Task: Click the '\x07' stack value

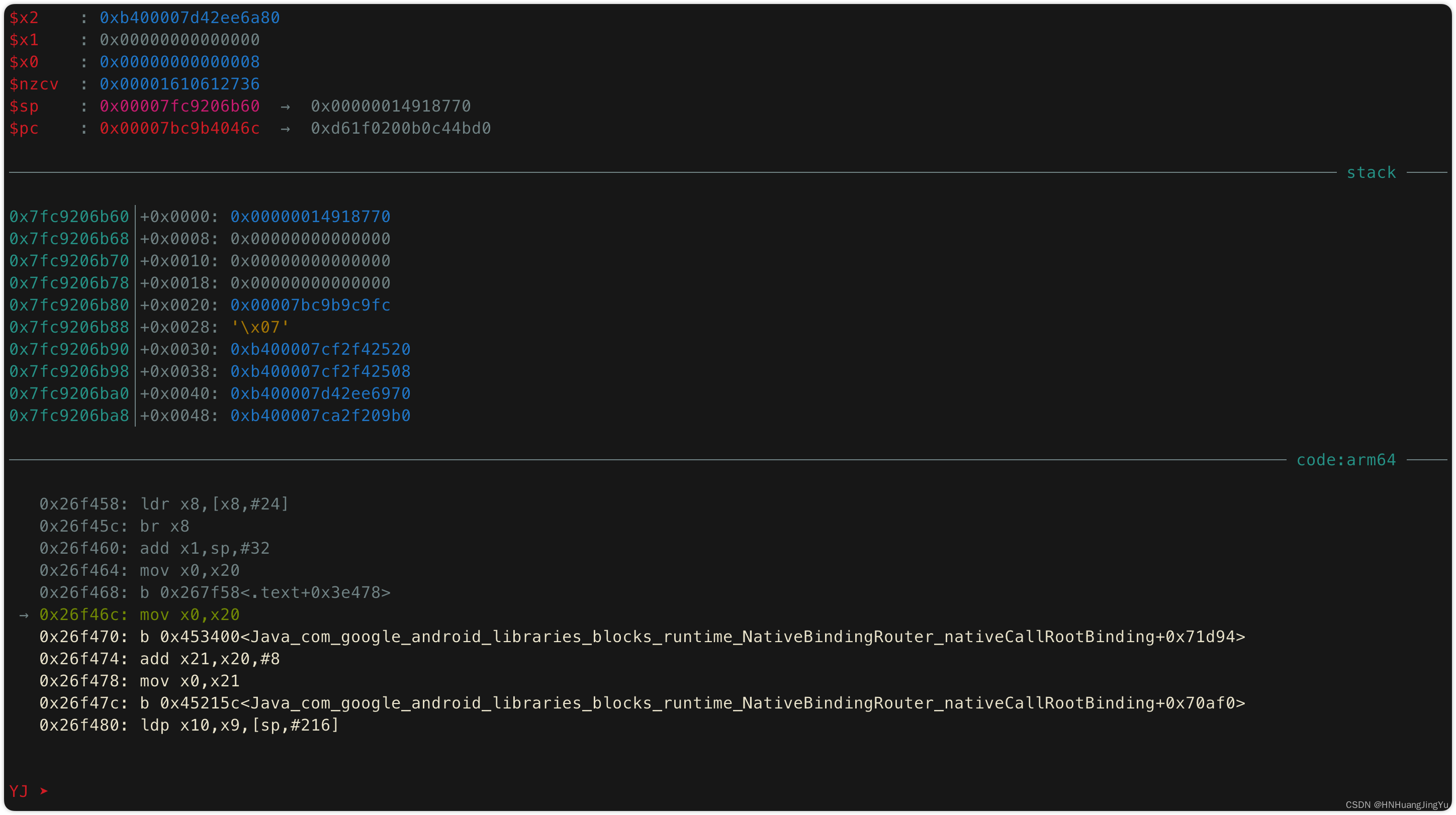Action: click(x=259, y=327)
